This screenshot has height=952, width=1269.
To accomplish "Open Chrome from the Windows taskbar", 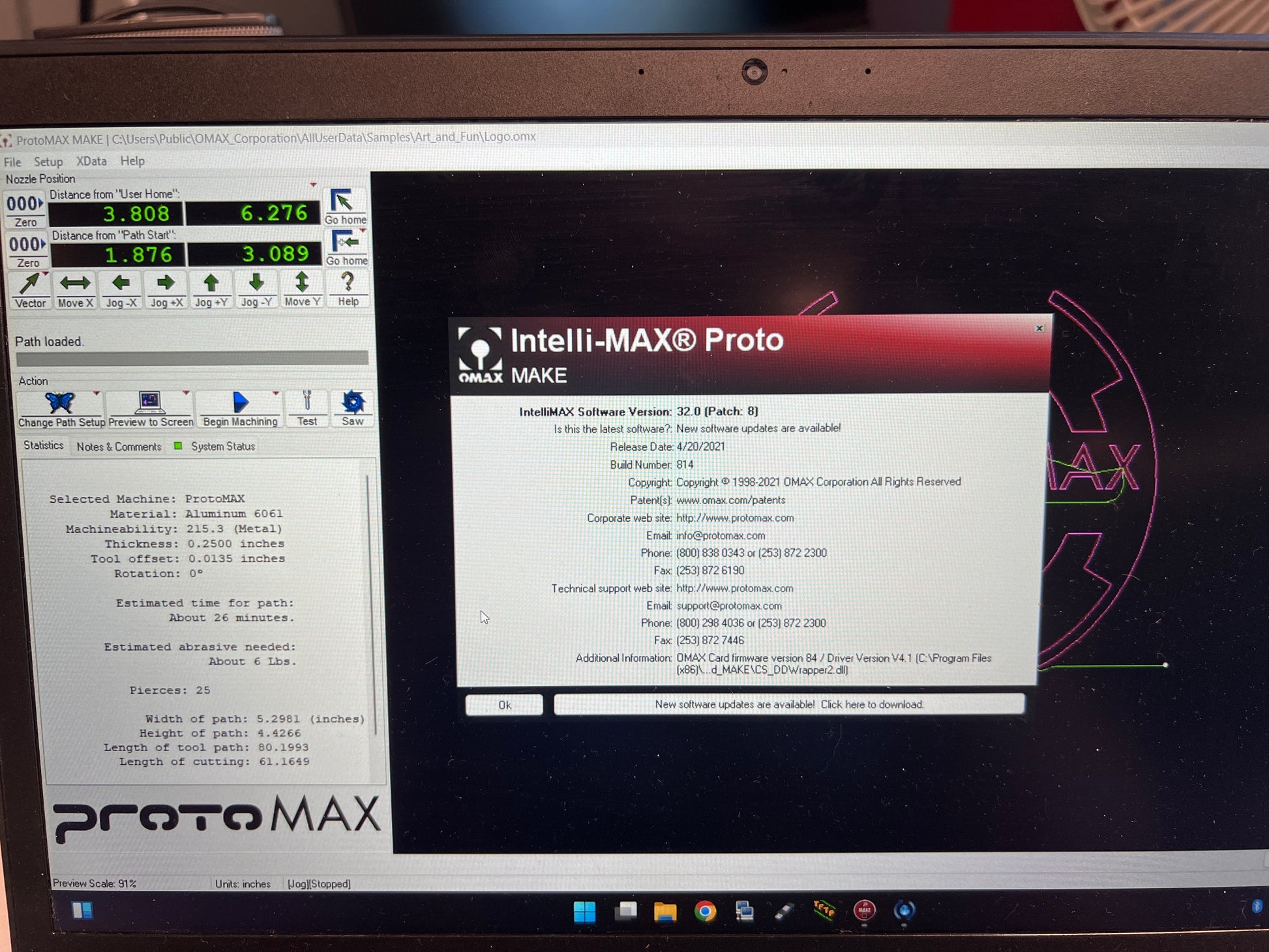I will tap(705, 911).
